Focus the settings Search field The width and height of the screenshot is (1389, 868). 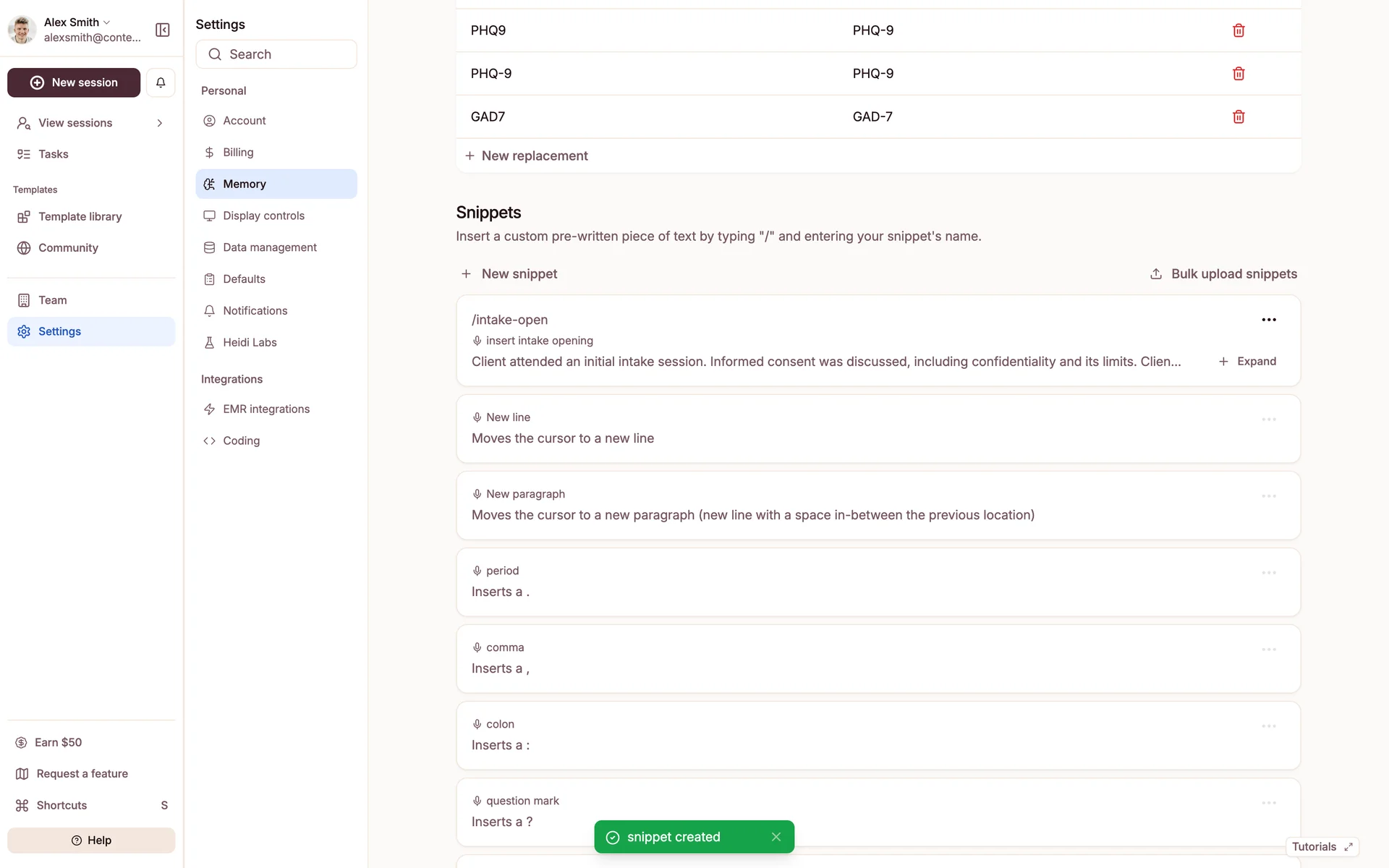276,54
